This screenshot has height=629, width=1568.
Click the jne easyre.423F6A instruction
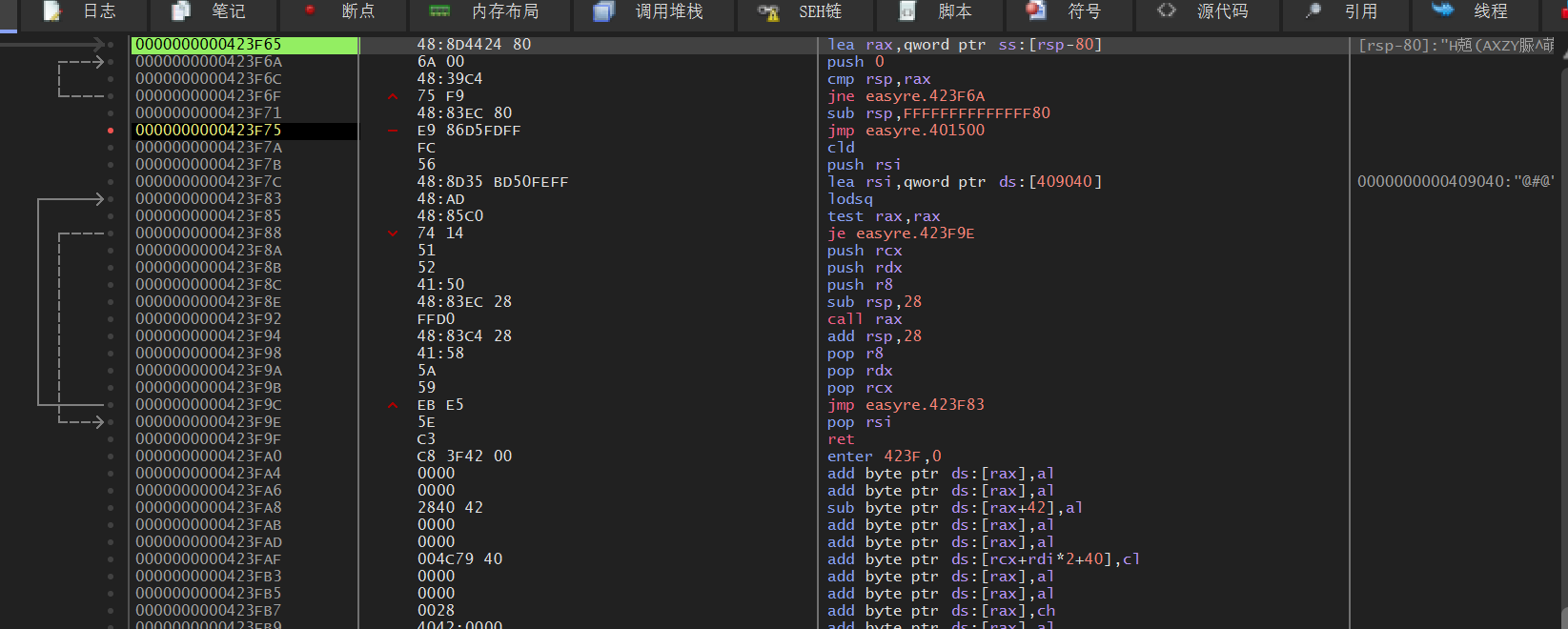tap(906, 96)
